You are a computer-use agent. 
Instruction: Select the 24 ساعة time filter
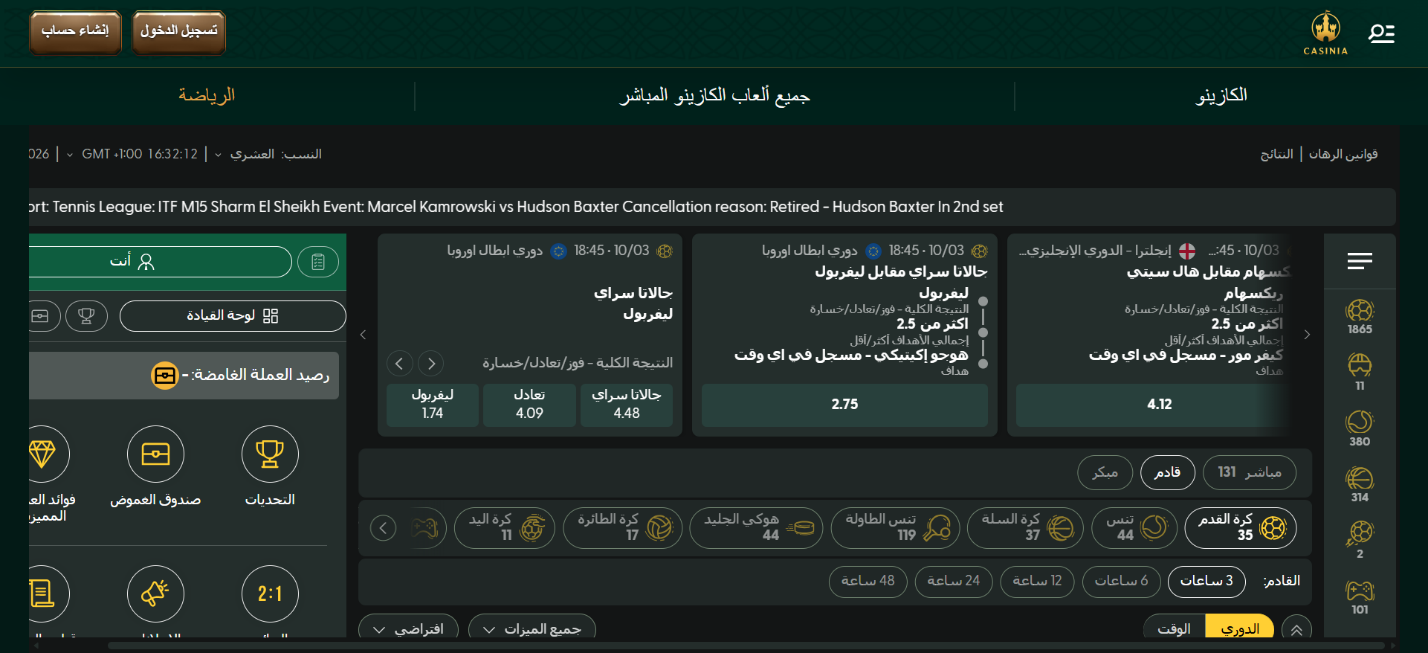953,581
